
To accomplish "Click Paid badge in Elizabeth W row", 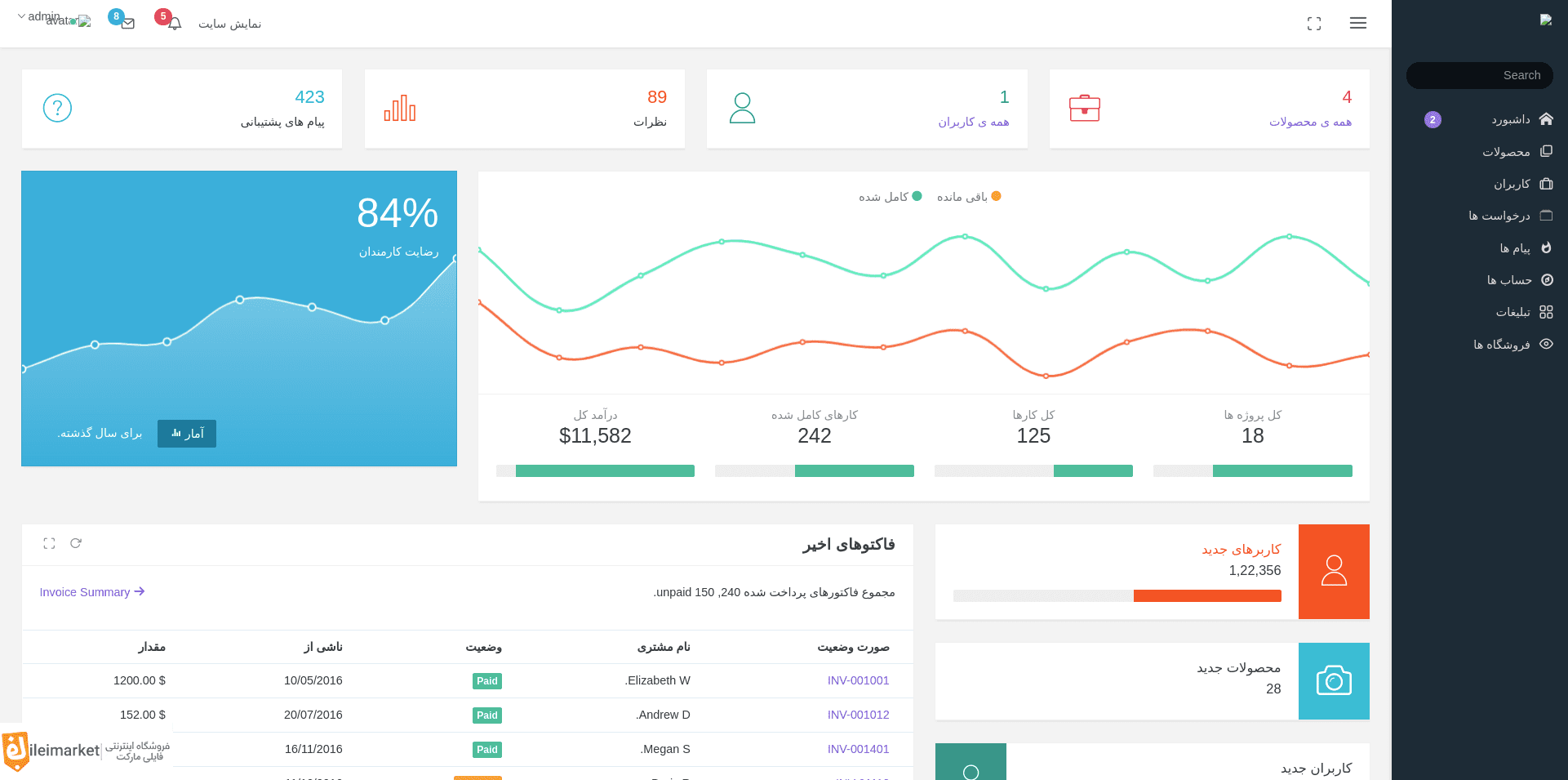I will pyautogui.click(x=487, y=681).
